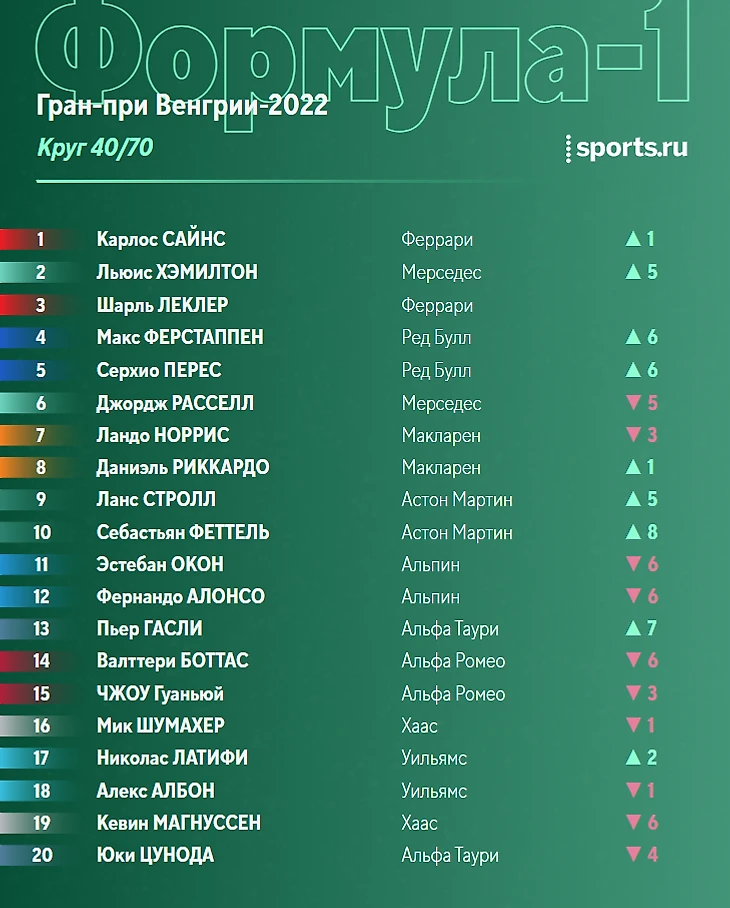Click the red position 1 color badge

click(x=35, y=239)
